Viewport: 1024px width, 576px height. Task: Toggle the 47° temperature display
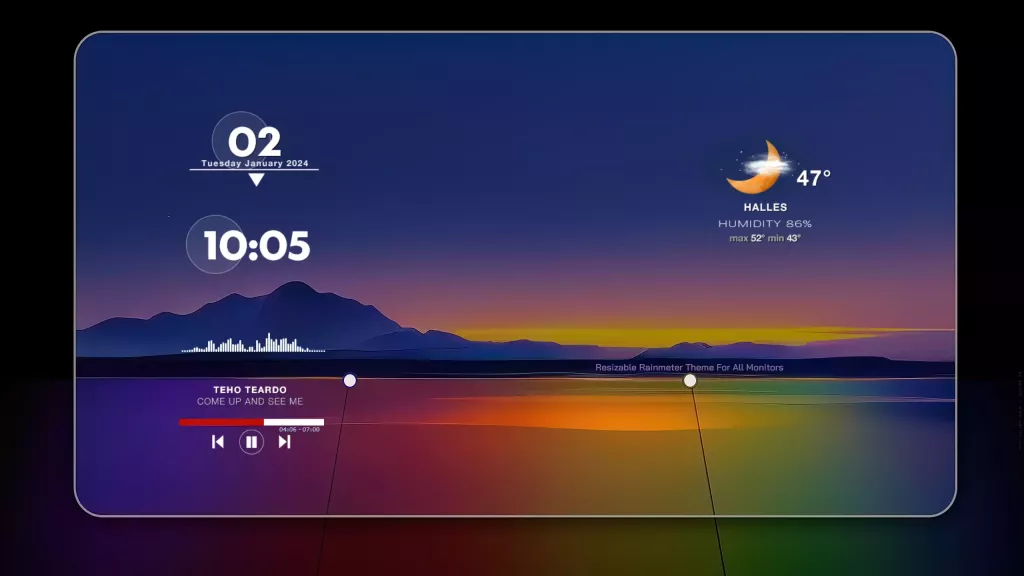pyautogui.click(x=812, y=180)
